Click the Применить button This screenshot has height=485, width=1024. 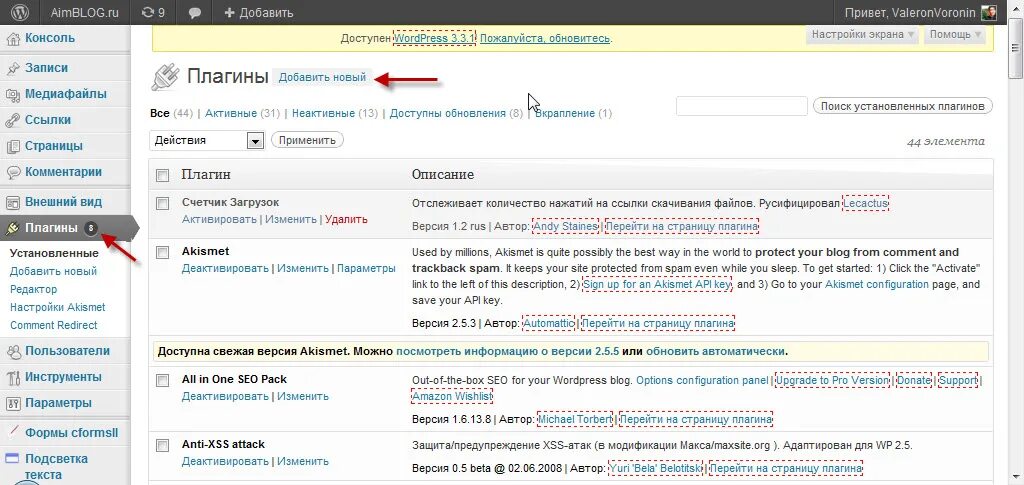[307, 140]
